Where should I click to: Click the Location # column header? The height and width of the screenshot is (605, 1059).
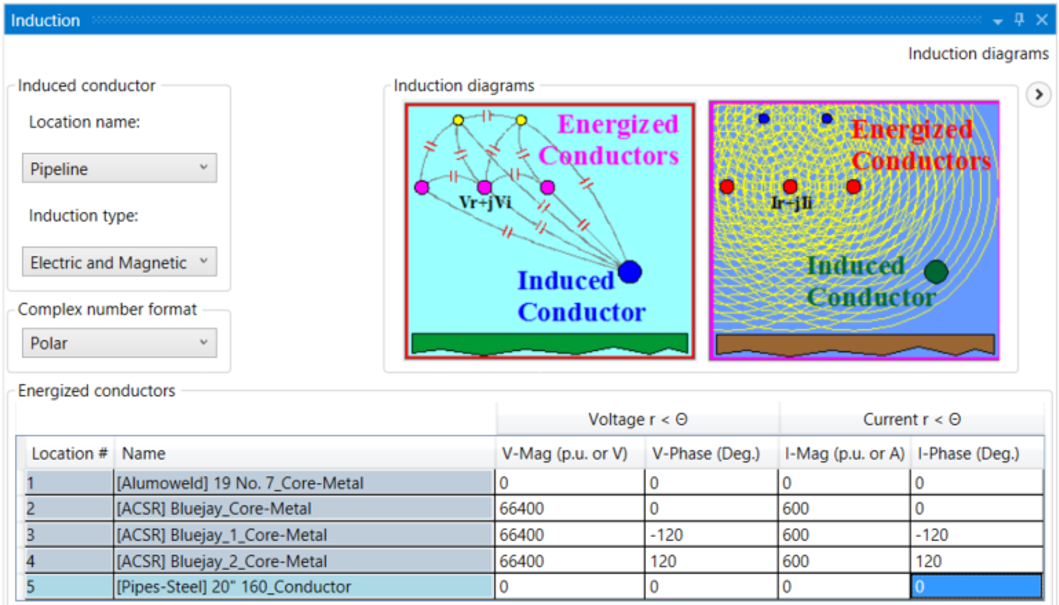[70, 453]
